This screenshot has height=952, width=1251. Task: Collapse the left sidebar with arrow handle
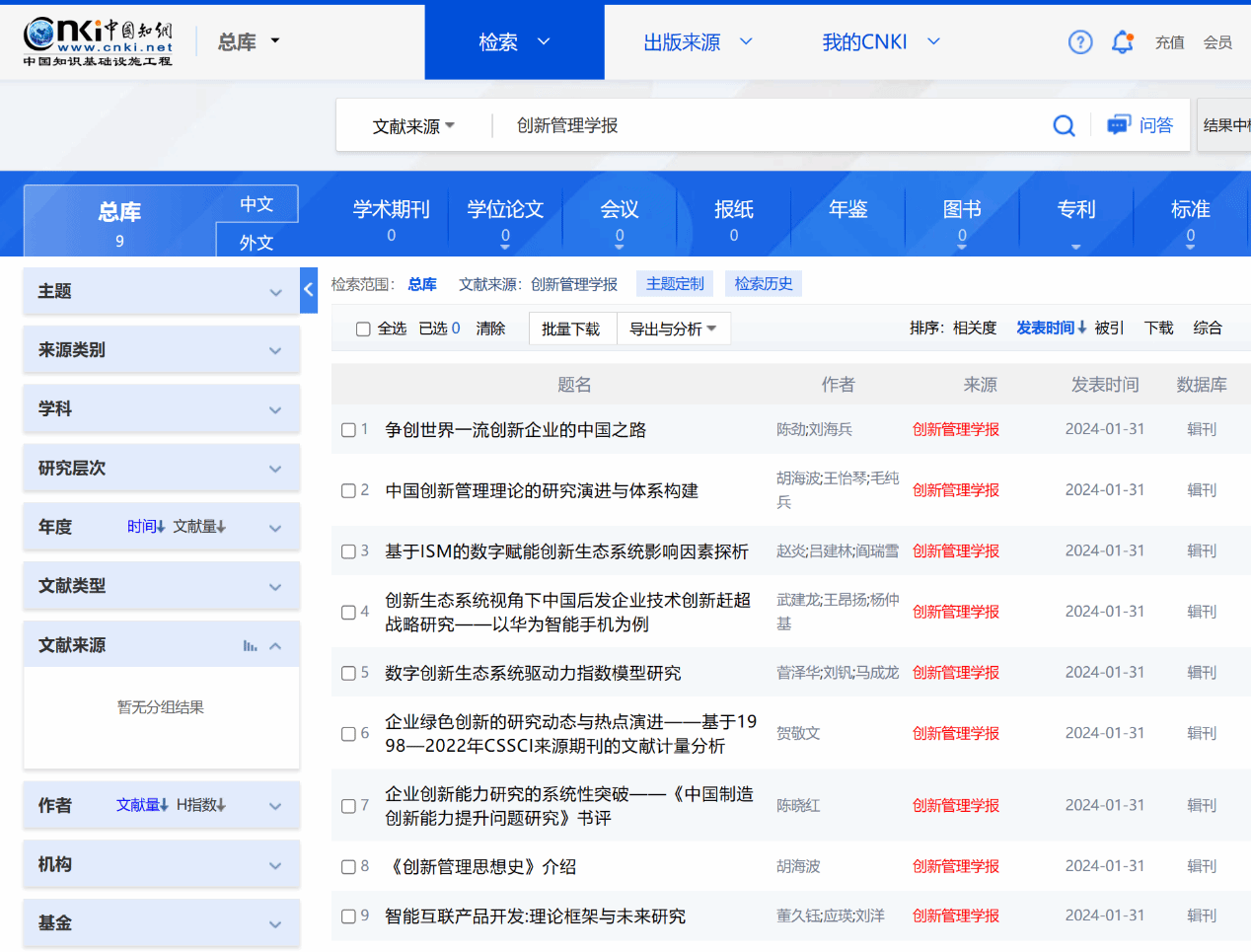pyautogui.click(x=309, y=290)
